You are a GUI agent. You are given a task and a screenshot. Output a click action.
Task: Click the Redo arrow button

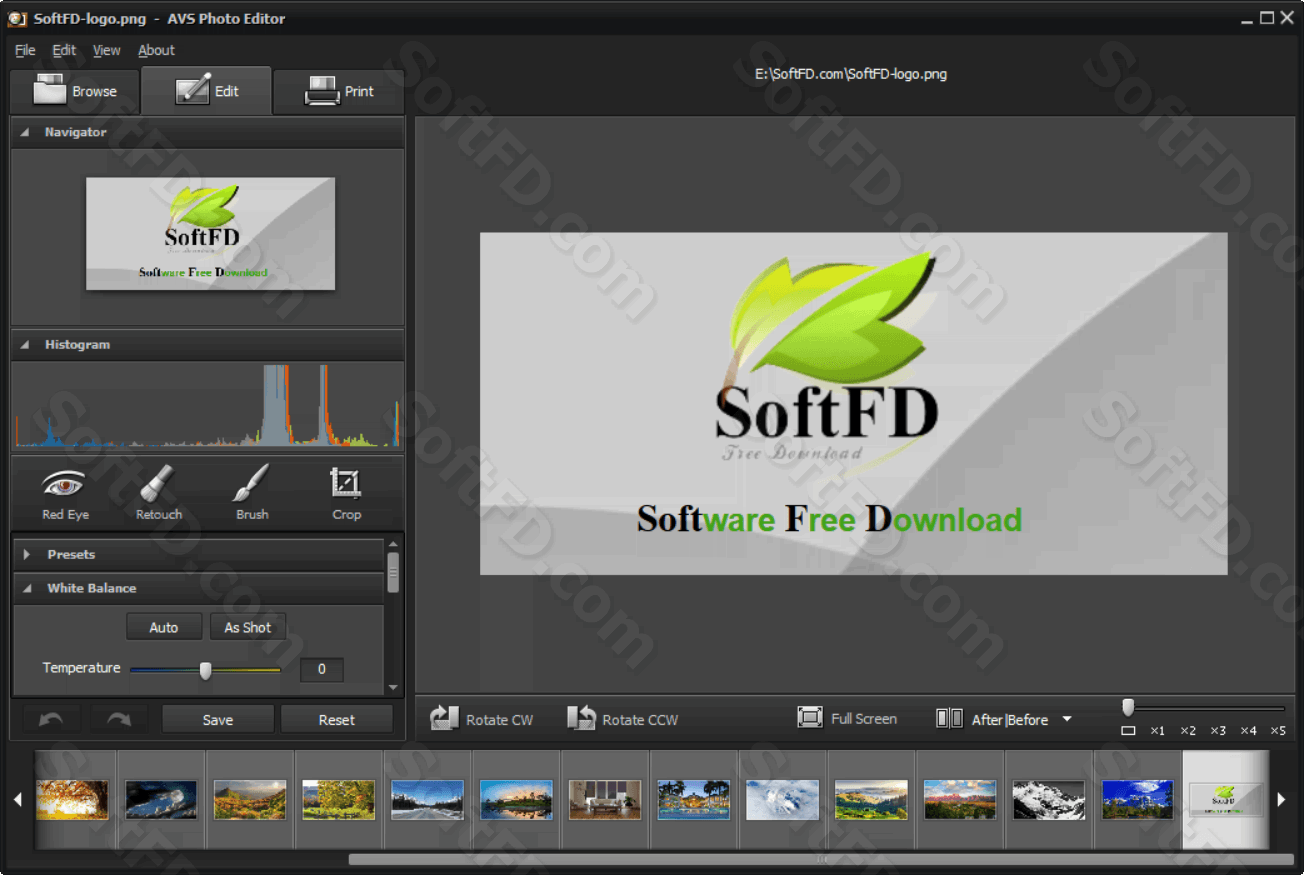point(119,719)
